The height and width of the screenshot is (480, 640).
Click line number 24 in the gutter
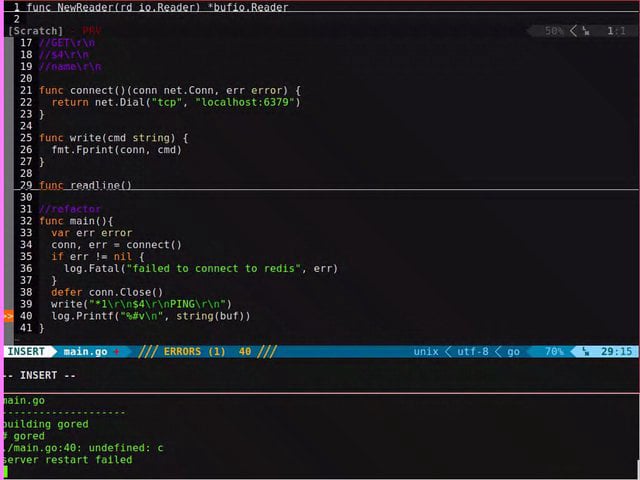[x=26, y=126]
